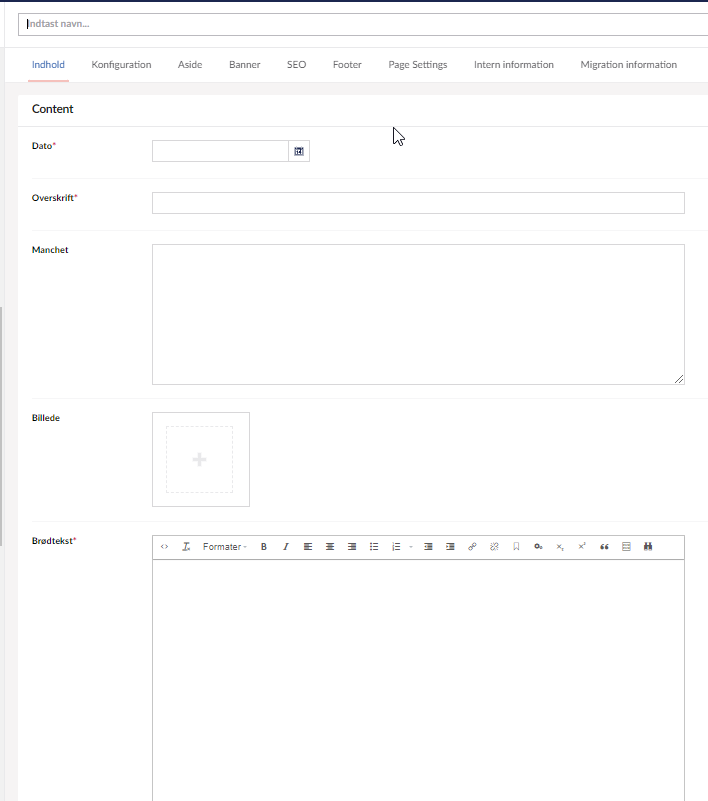
Task: Open the SEO tab
Action: pyautogui.click(x=296, y=65)
